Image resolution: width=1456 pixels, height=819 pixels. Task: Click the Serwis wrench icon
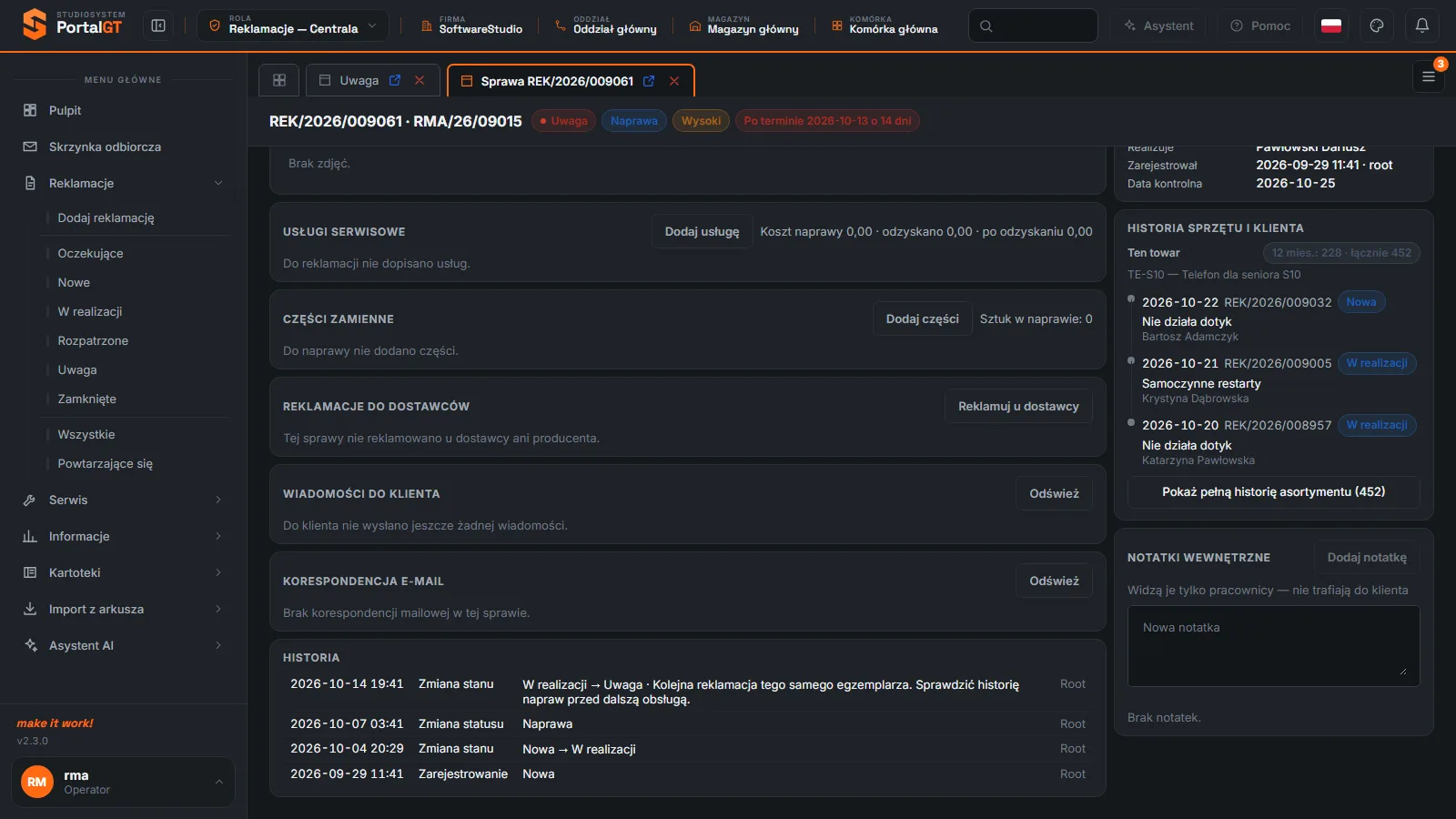(x=30, y=500)
